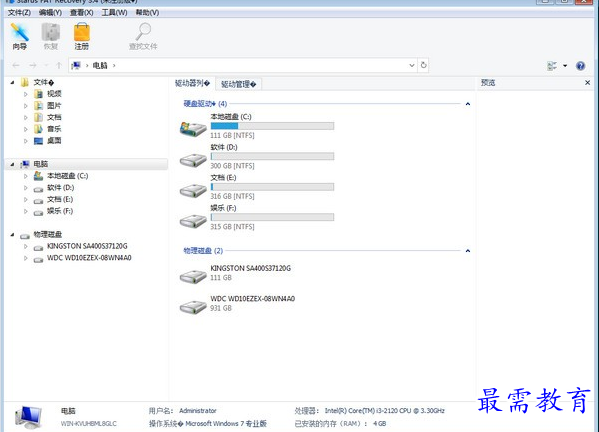Click the 文件 root folder icon

(25, 83)
